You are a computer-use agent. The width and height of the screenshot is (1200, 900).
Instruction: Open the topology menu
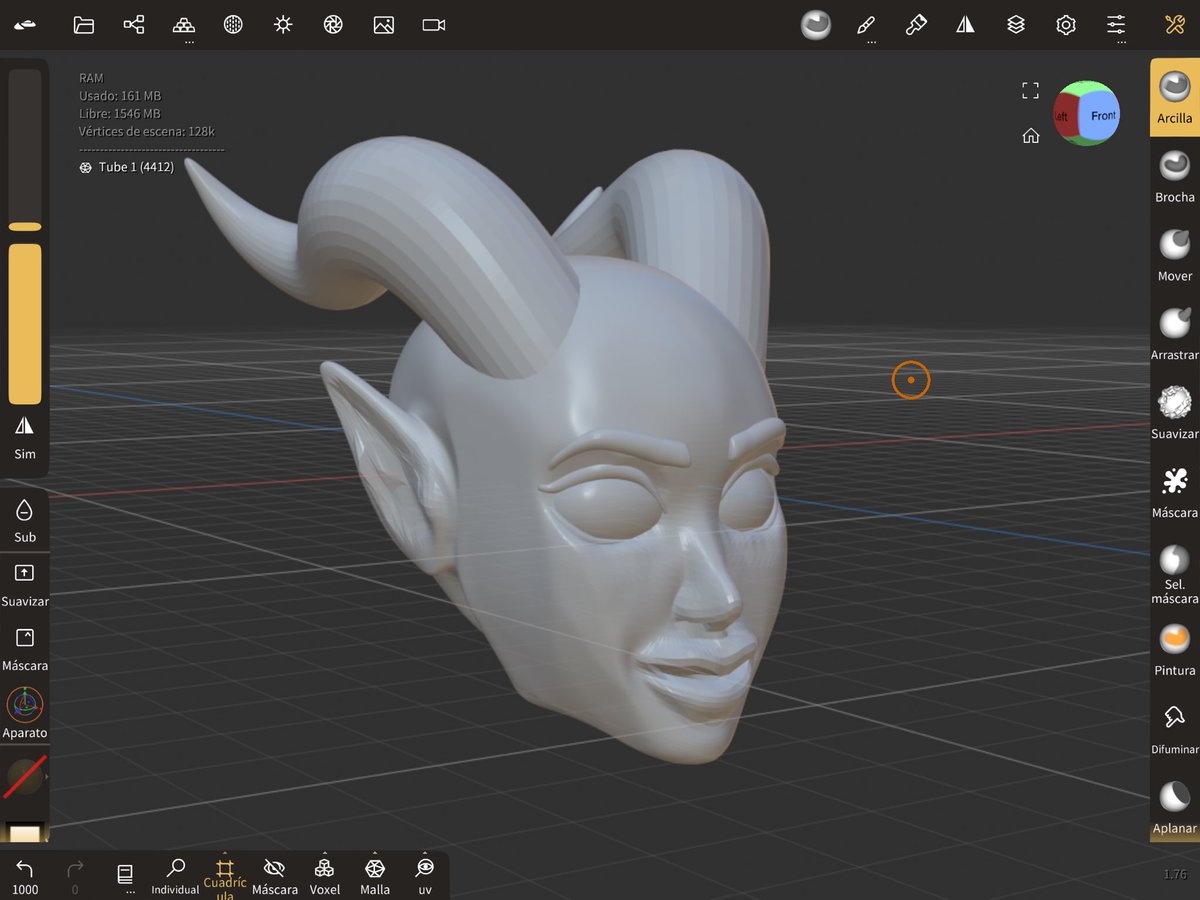pyautogui.click(x=184, y=25)
